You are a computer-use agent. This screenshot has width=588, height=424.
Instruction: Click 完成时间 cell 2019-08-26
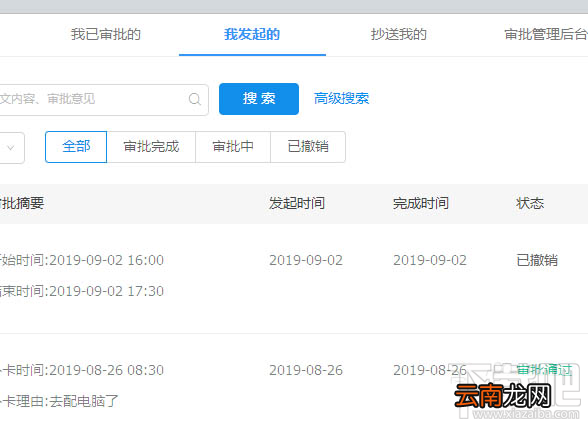[430, 370]
